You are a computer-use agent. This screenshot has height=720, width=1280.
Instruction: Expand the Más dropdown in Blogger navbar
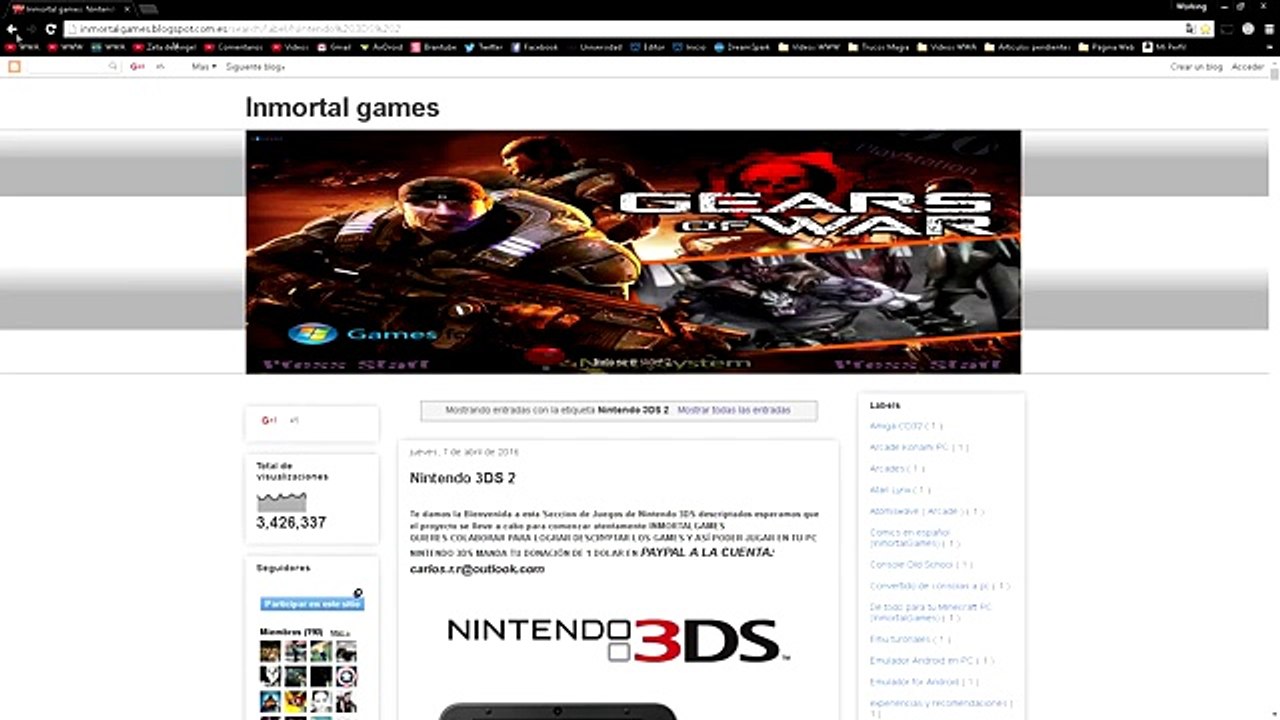pos(204,67)
